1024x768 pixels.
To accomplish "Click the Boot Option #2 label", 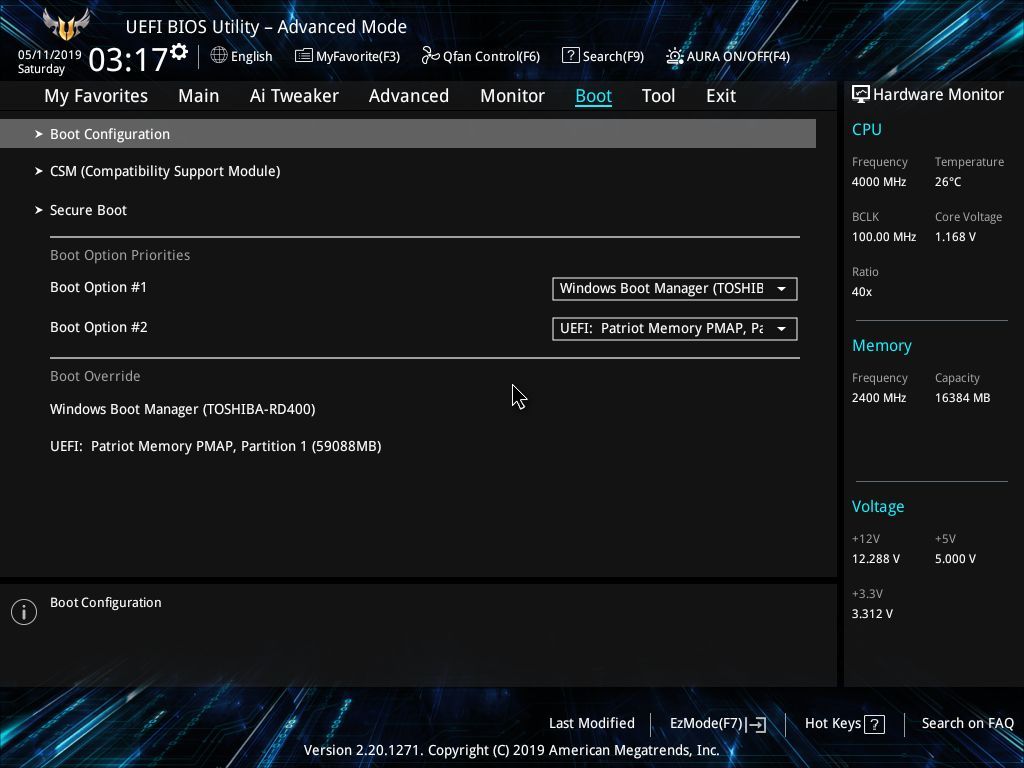I will point(99,327).
